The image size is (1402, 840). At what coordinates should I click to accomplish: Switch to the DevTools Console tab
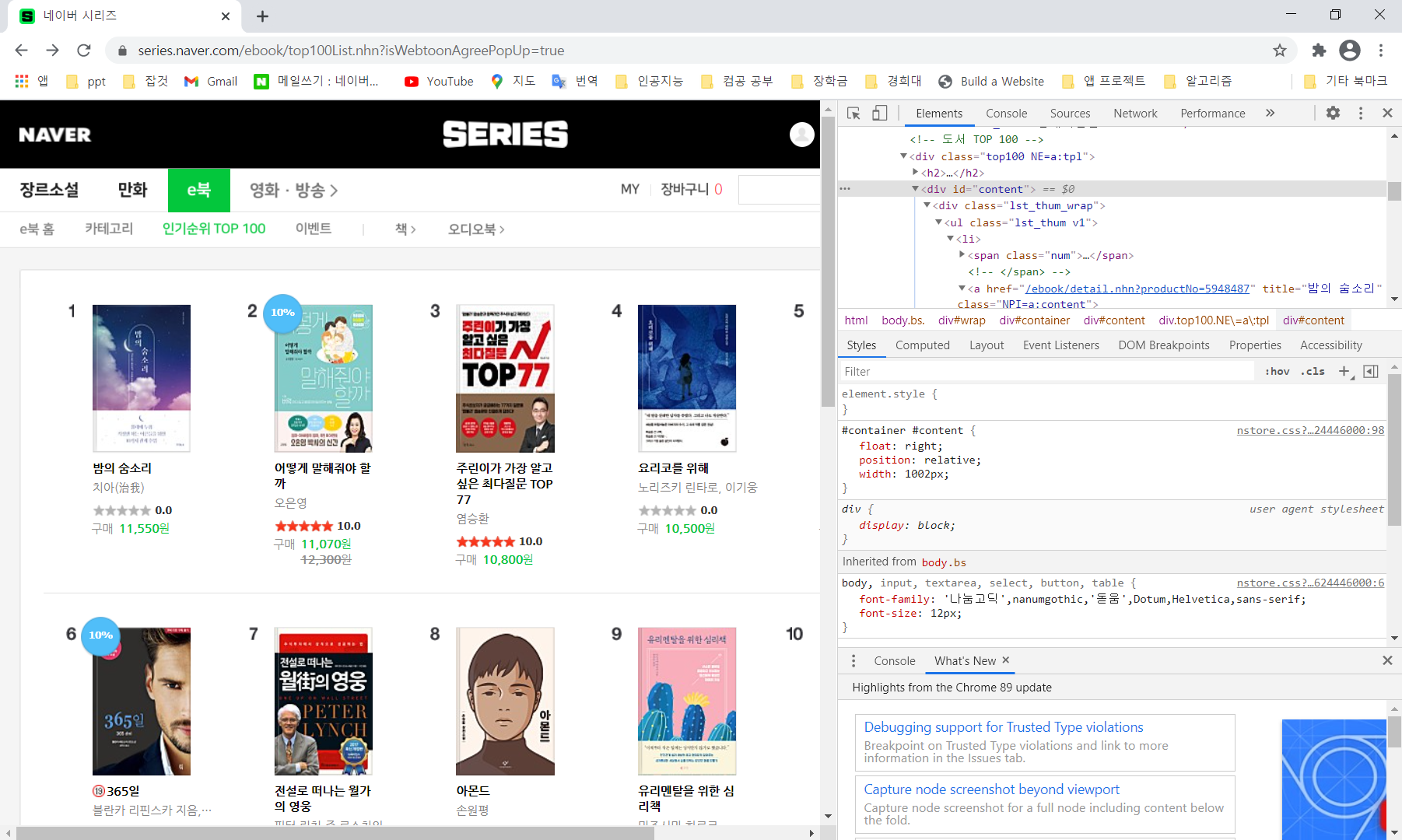(x=1006, y=114)
